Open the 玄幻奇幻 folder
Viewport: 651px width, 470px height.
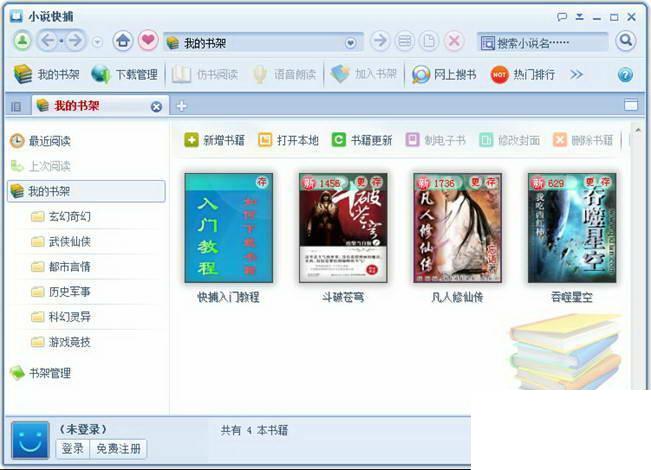coord(61,216)
